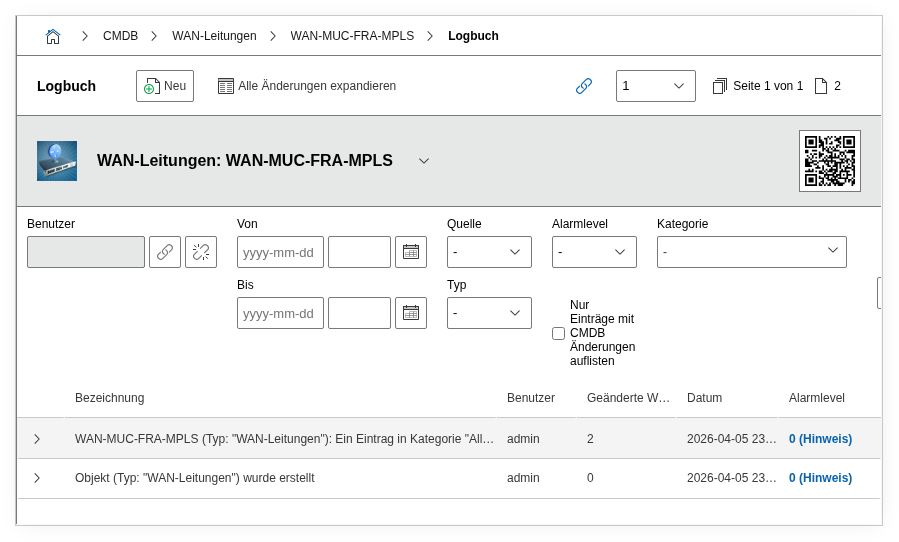The width and height of the screenshot is (899, 542).
Task: Click the attach user link icon
Action: click(x=165, y=252)
